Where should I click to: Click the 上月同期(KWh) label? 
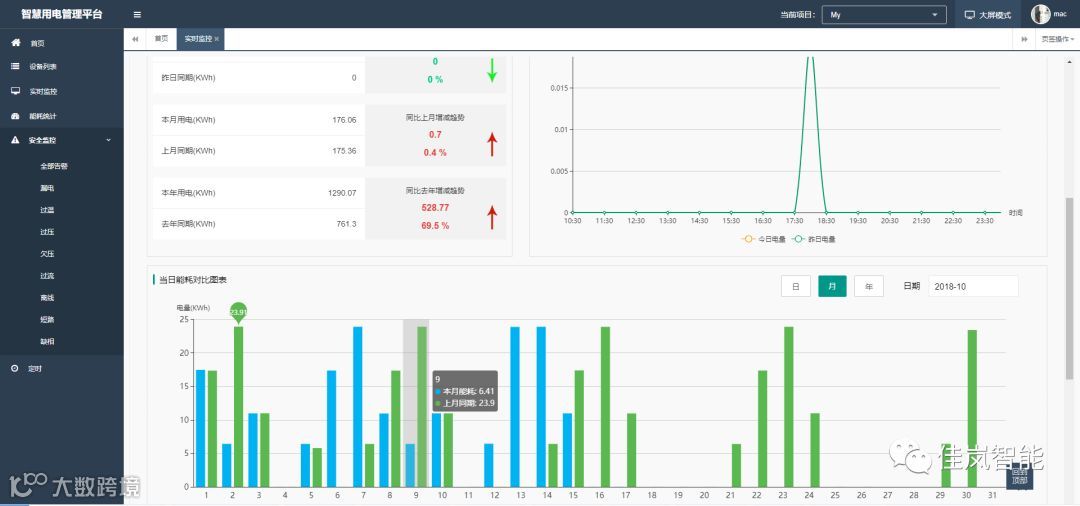(x=188, y=151)
